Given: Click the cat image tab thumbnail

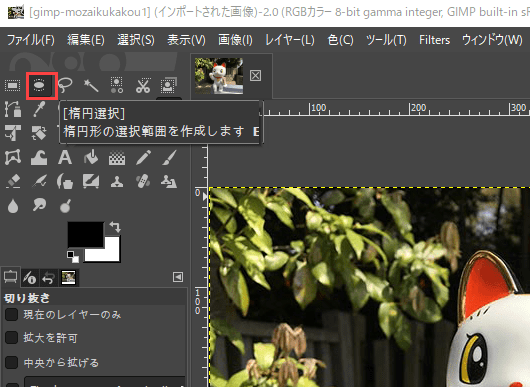Looking at the screenshot, I should [219, 76].
